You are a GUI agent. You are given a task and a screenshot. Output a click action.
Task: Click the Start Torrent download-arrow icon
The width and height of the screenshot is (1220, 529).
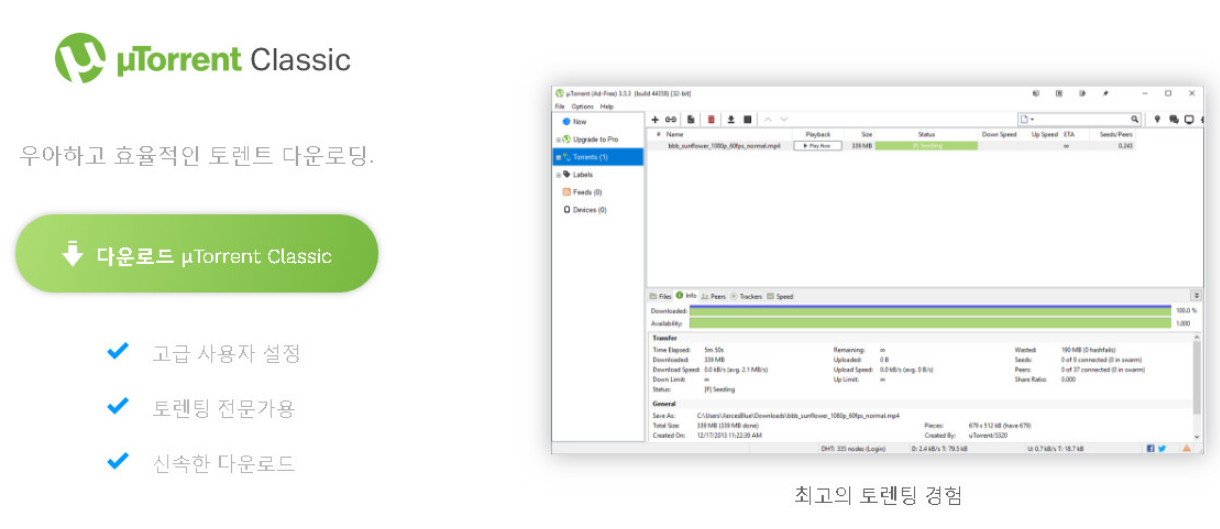pos(731,119)
